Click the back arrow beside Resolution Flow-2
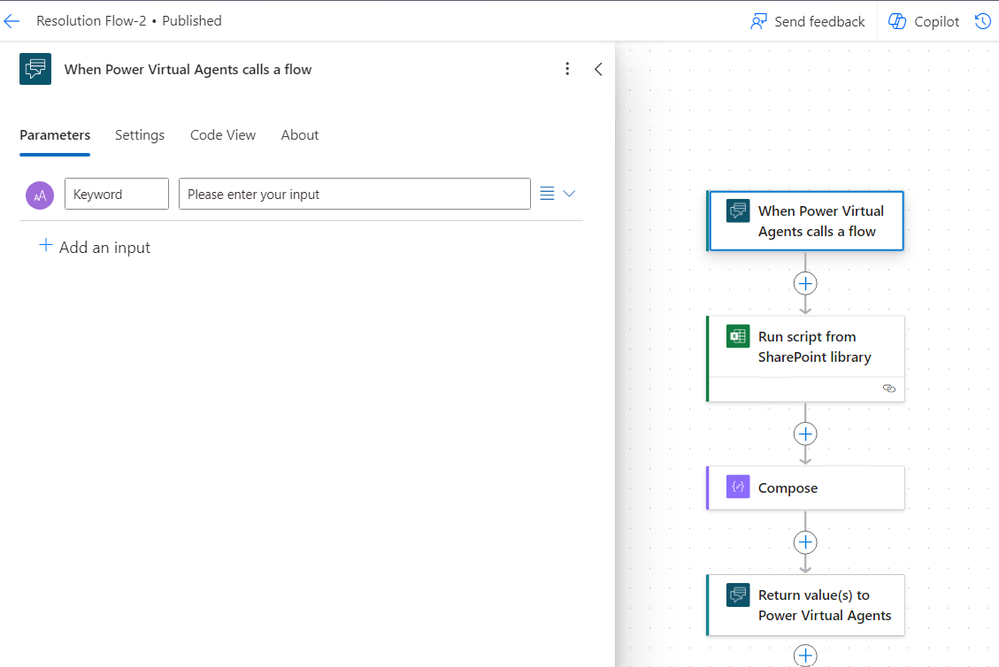 (x=12, y=21)
